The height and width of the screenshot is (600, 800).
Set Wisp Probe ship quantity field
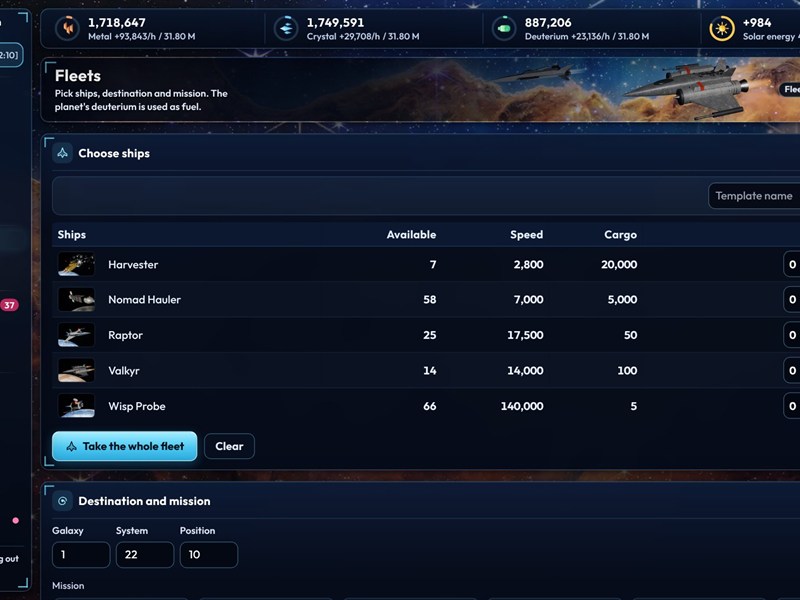click(792, 406)
